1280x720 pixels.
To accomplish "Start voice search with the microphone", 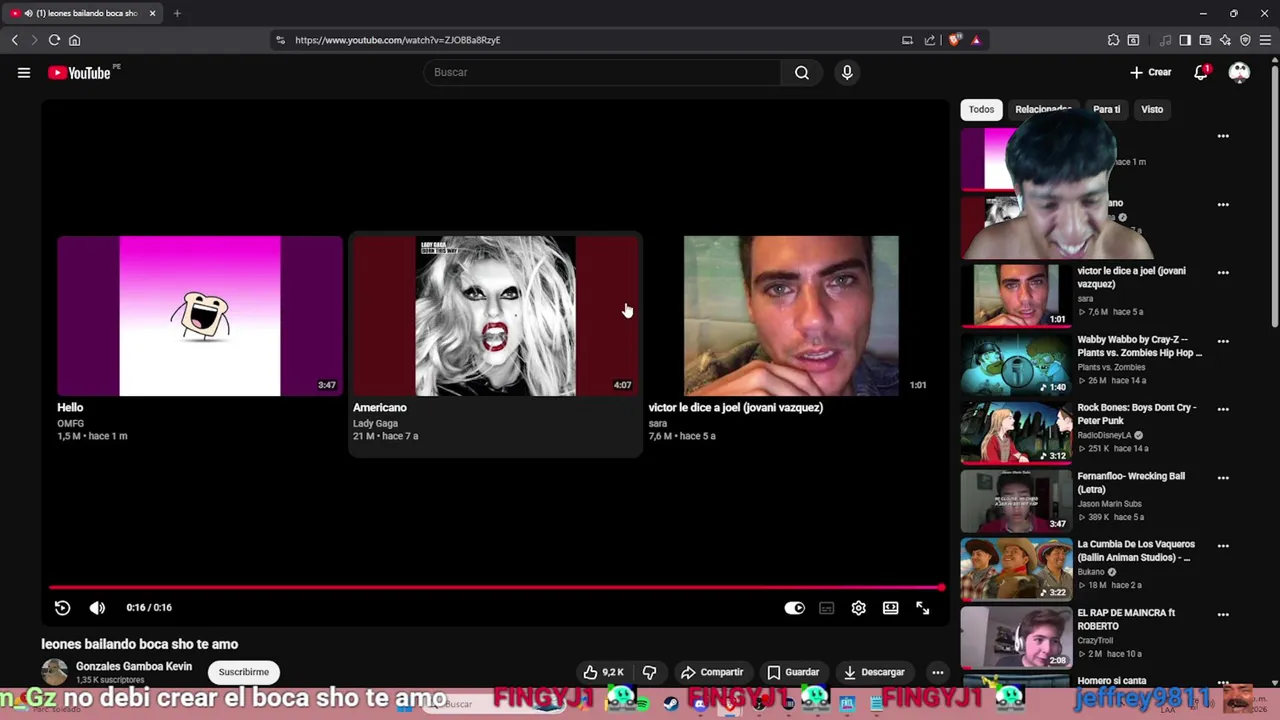I will tap(847, 72).
